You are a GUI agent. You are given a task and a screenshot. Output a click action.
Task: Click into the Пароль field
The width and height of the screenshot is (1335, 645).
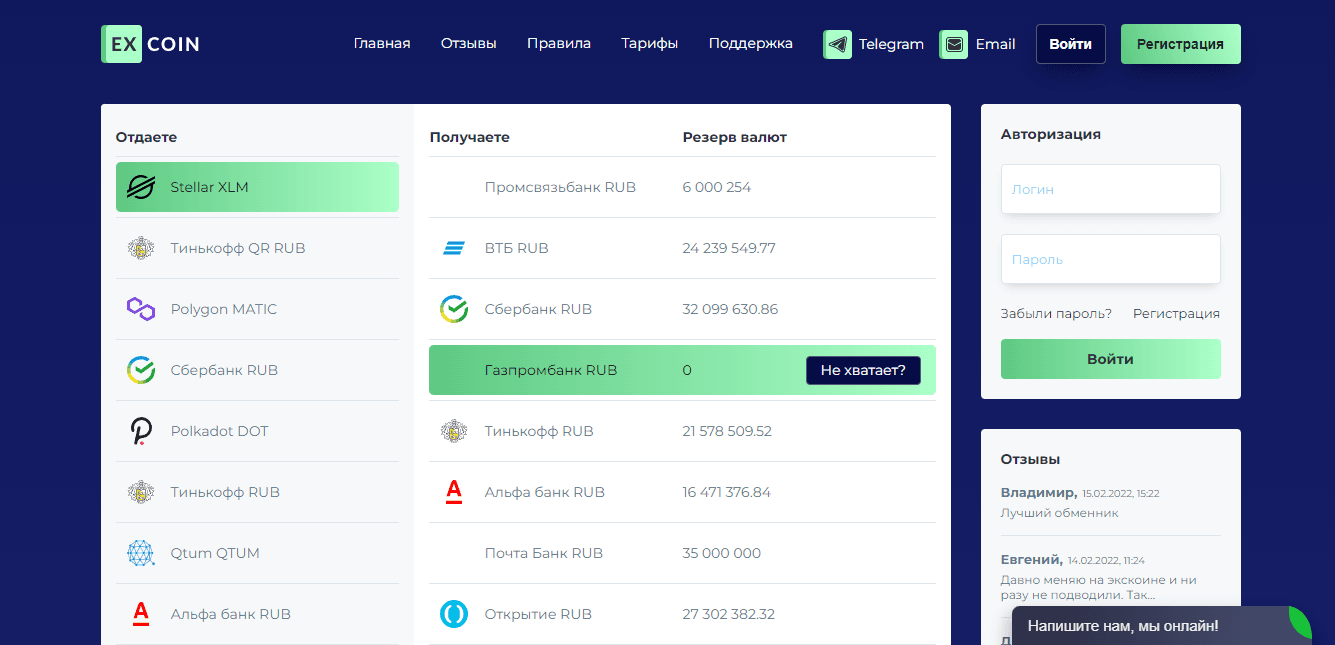pyautogui.click(x=1110, y=259)
